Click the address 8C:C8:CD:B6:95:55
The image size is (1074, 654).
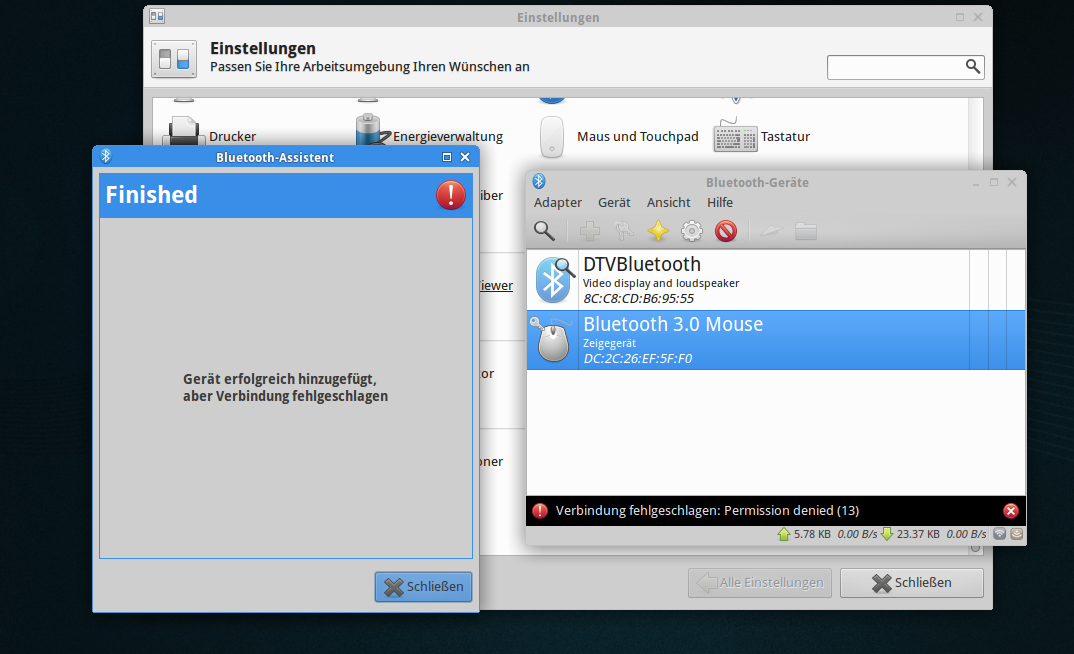point(638,299)
